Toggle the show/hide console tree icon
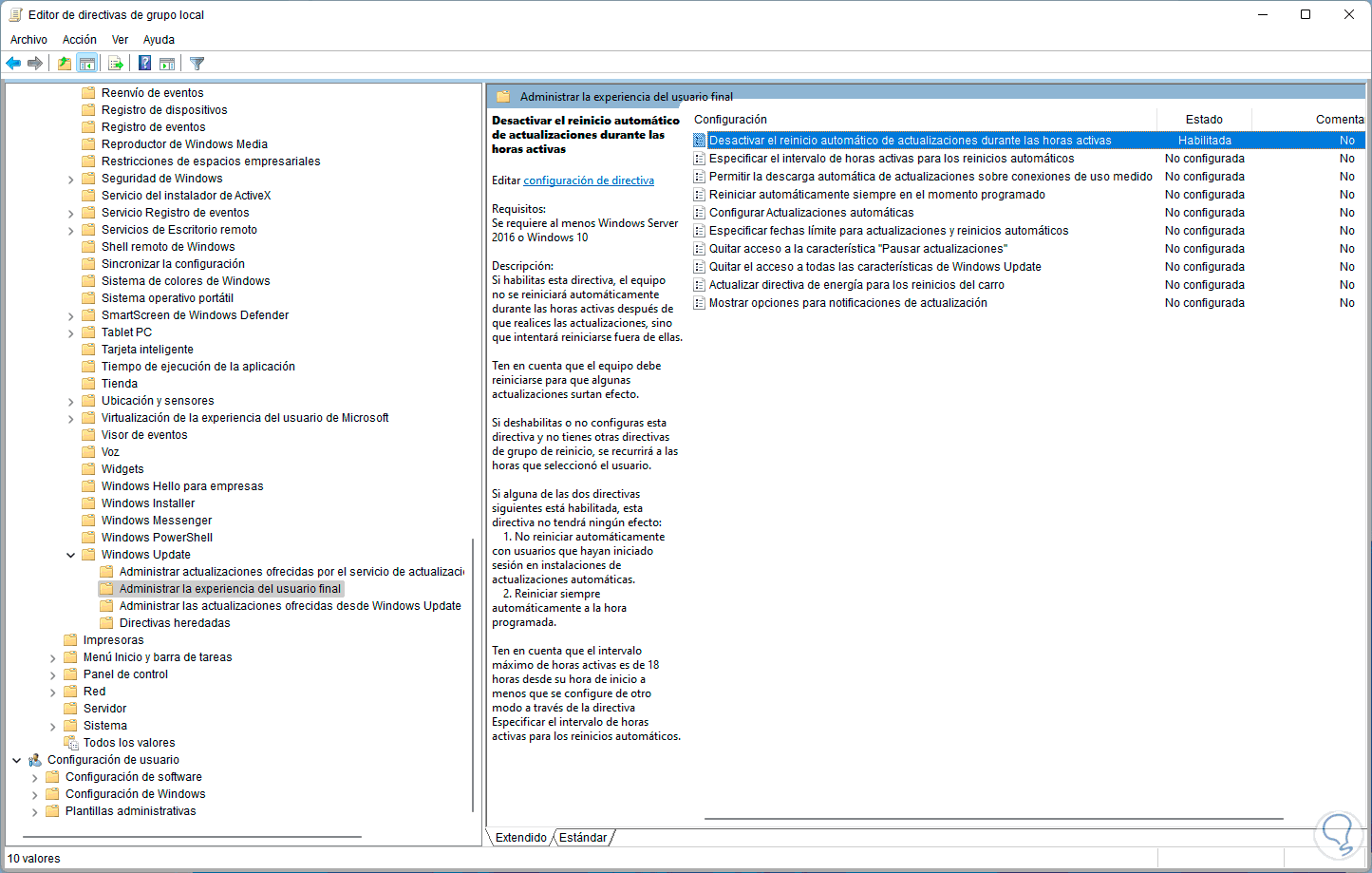The height and width of the screenshot is (873, 1372). pos(87,64)
